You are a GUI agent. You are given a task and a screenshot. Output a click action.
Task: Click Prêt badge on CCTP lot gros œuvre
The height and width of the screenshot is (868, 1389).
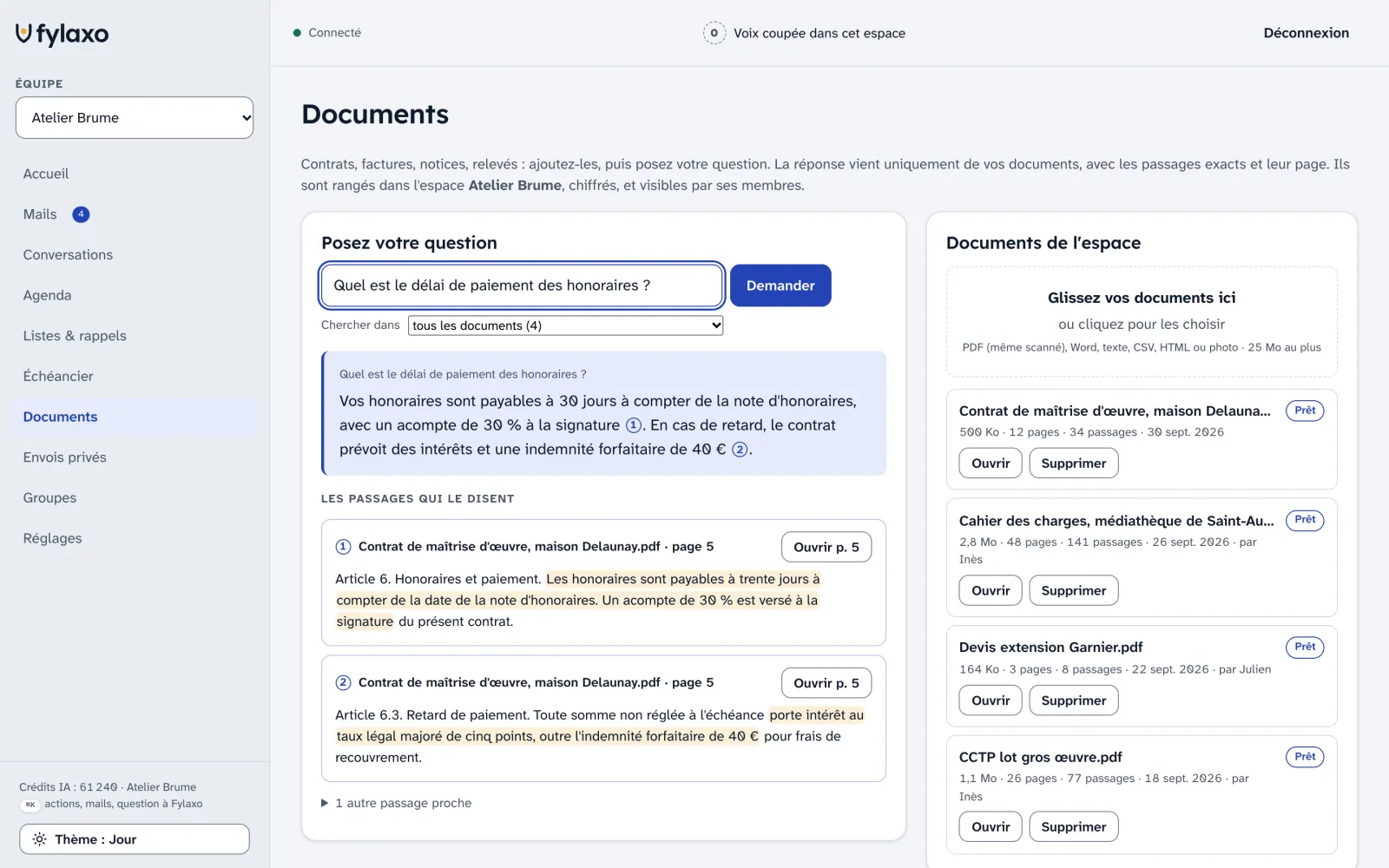pyautogui.click(x=1305, y=757)
